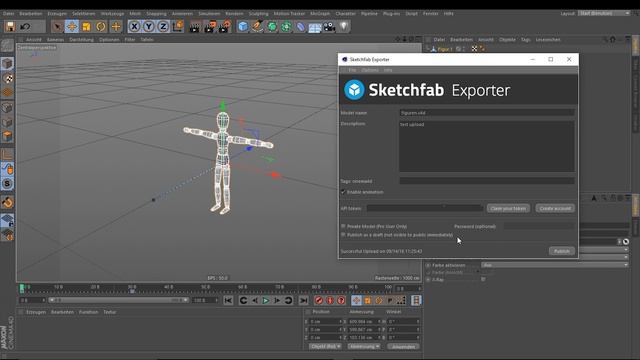Open the Objekt (Rel) dropdown
Screen dimensions: 640x360
click(x=325, y=347)
